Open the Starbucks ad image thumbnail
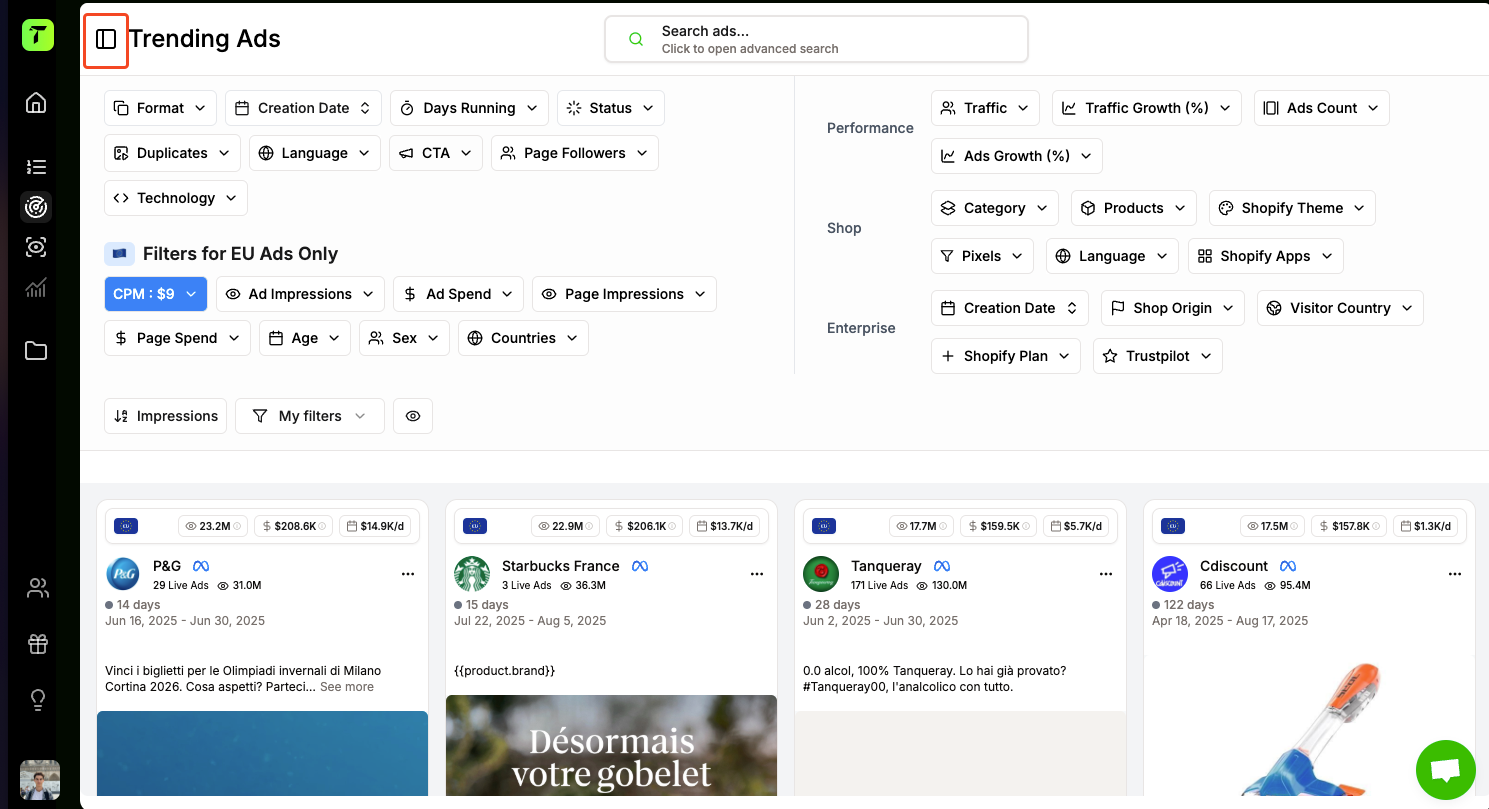Image resolution: width=1489 pixels, height=809 pixels. tap(611, 750)
